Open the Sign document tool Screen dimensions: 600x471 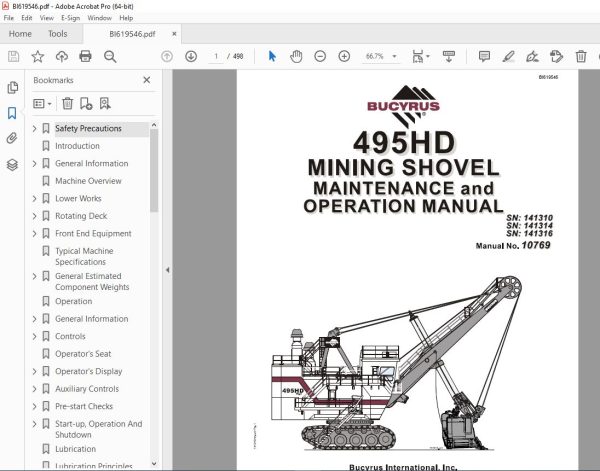(532, 57)
